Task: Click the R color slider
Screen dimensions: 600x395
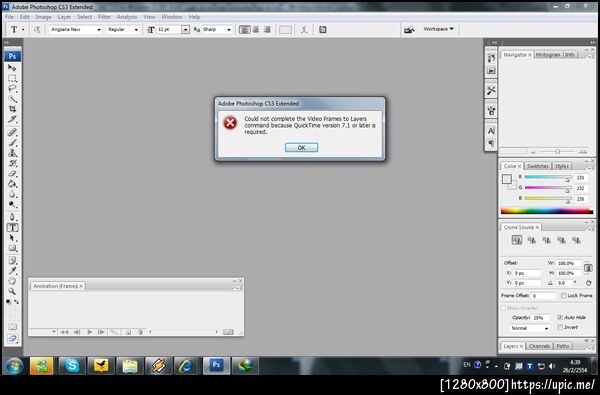Action: point(548,178)
